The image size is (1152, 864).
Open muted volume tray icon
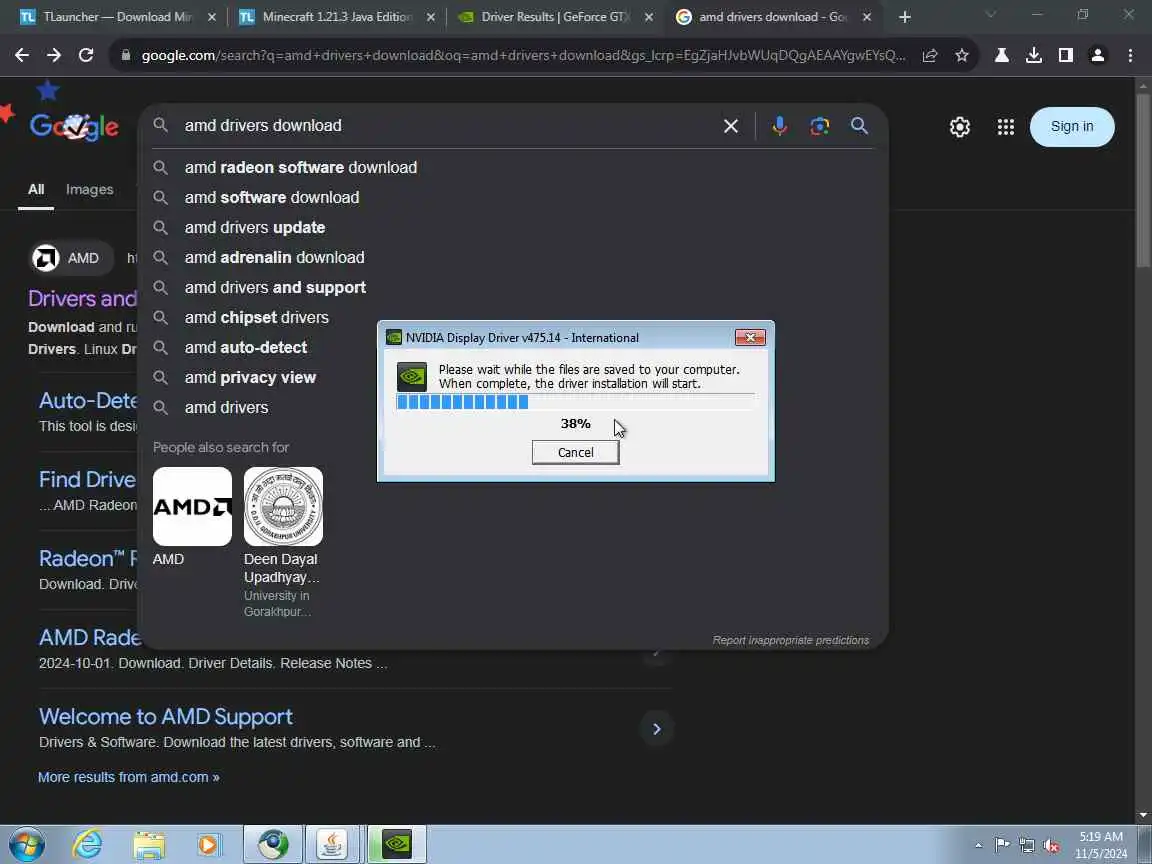[1051, 846]
